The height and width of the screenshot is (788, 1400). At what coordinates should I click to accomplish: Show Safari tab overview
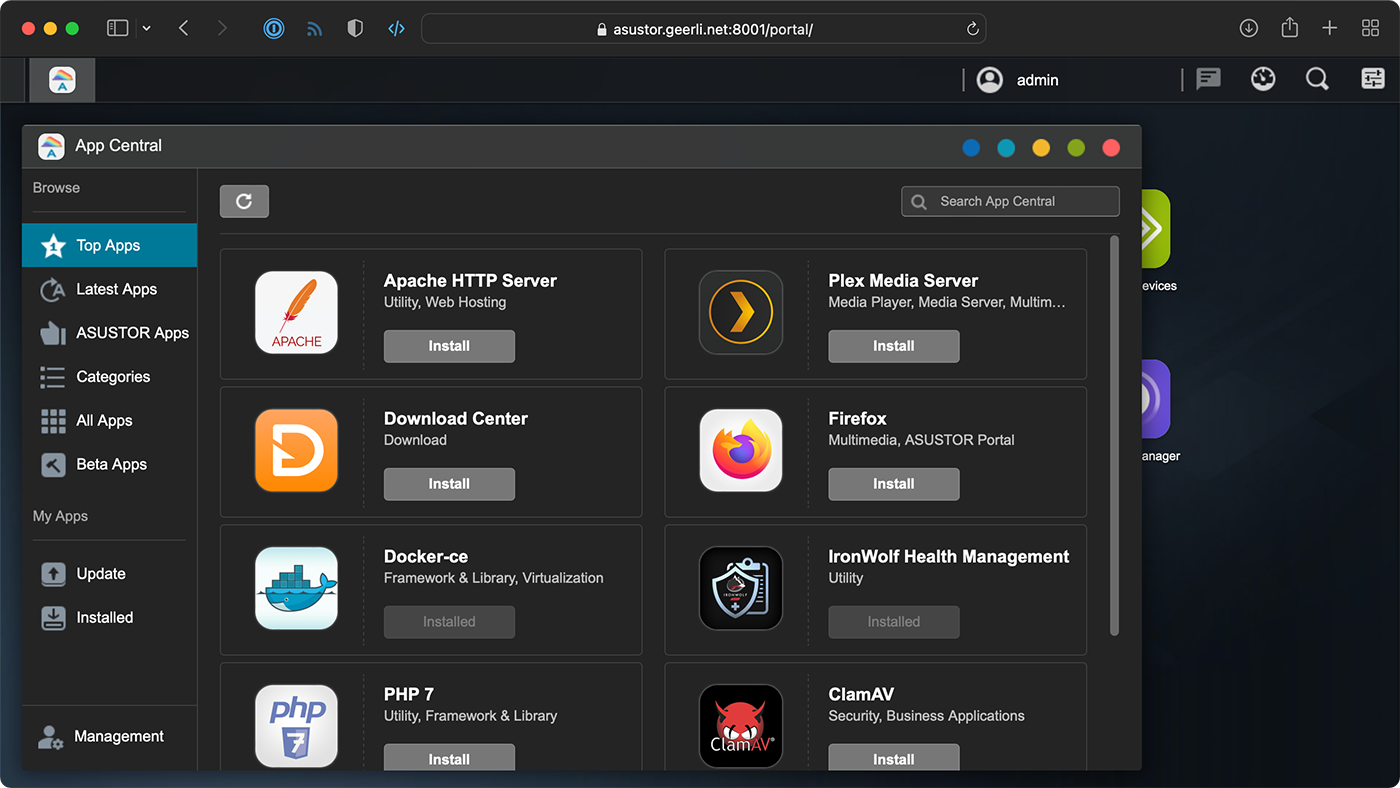pyautogui.click(x=1371, y=29)
